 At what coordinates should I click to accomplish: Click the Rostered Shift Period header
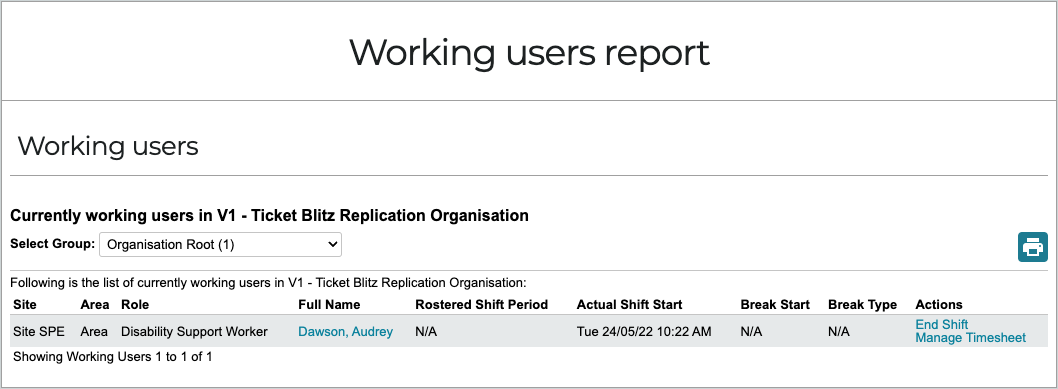tap(482, 305)
